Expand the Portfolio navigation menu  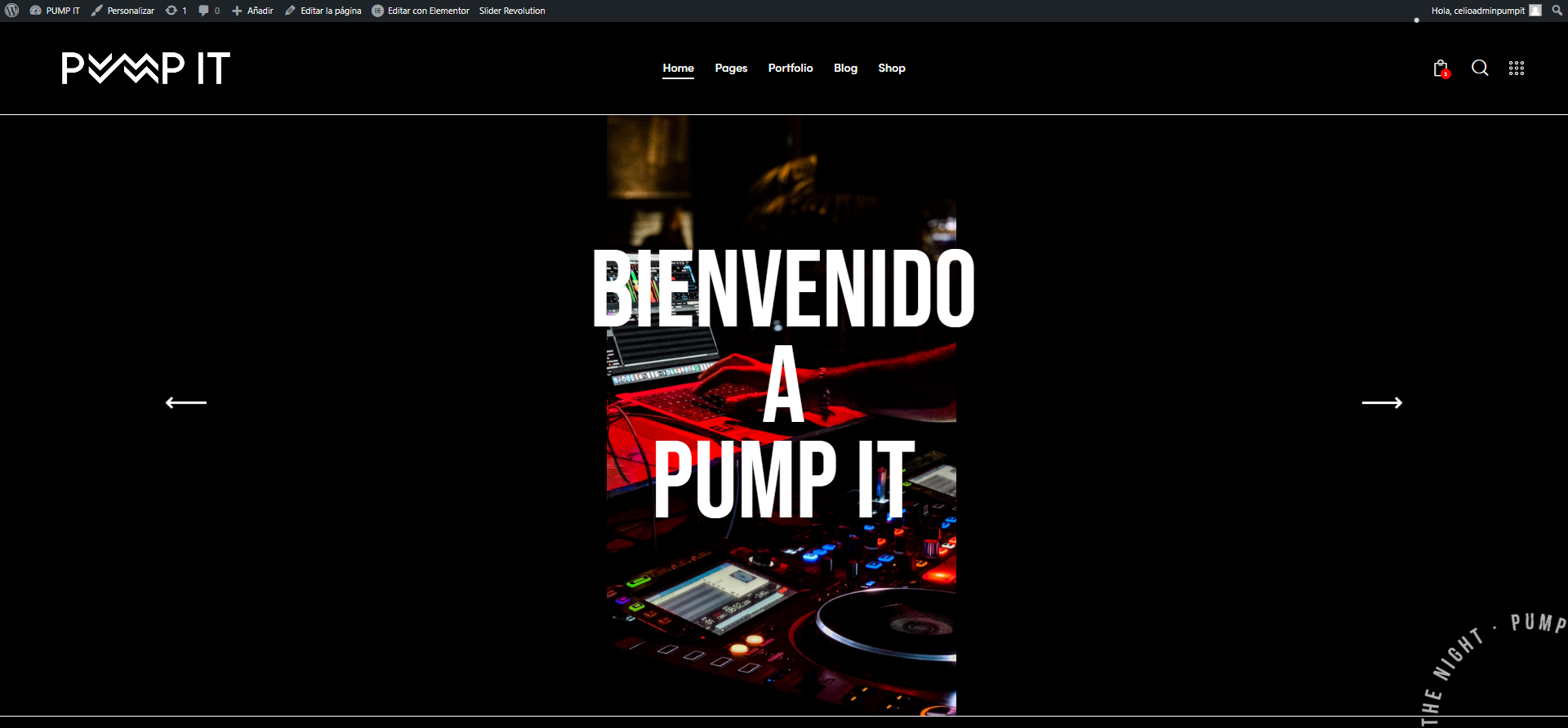pyautogui.click(x=791, y=69)
